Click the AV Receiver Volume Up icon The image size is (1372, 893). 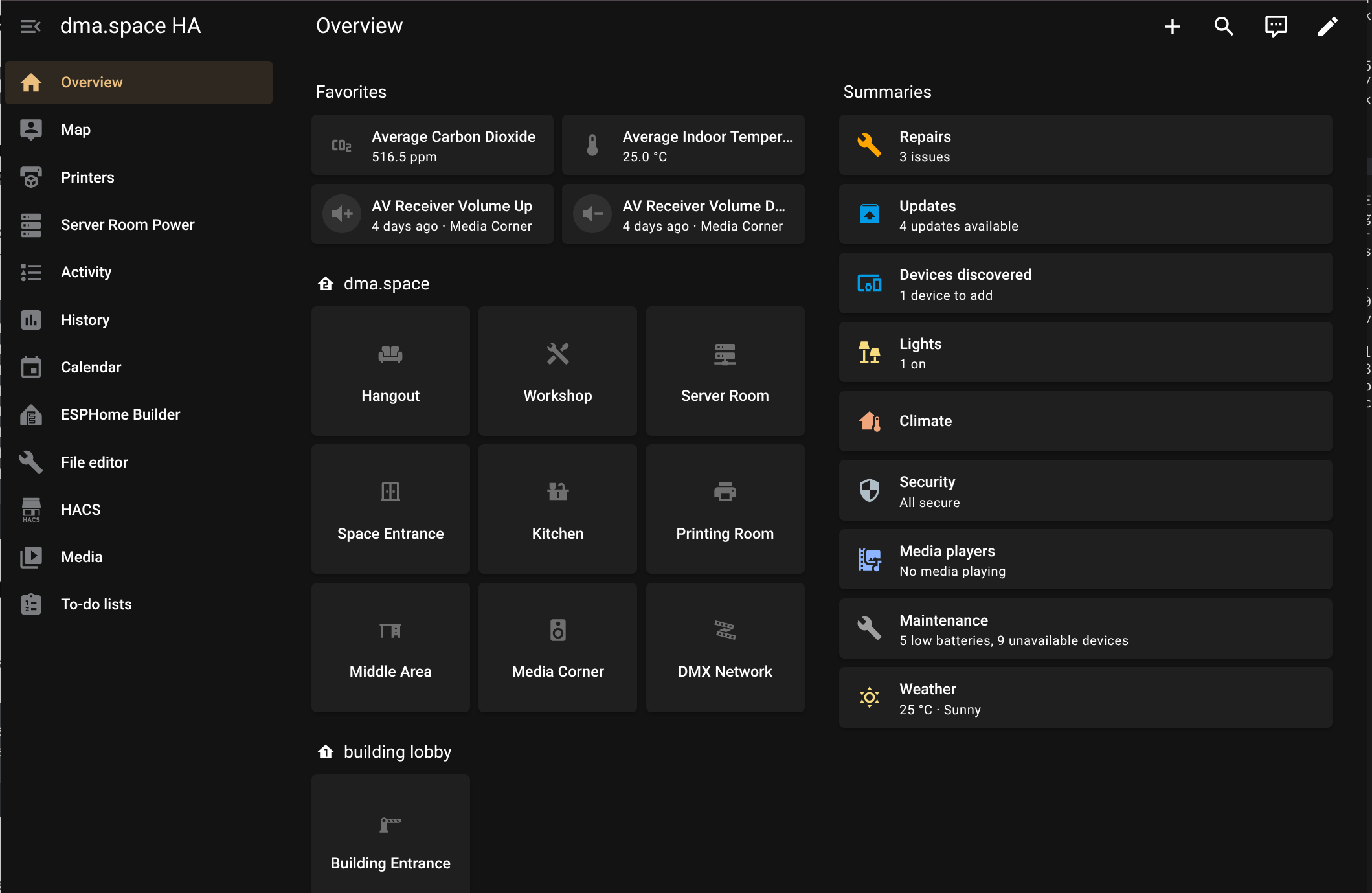[x=342, y=214]
